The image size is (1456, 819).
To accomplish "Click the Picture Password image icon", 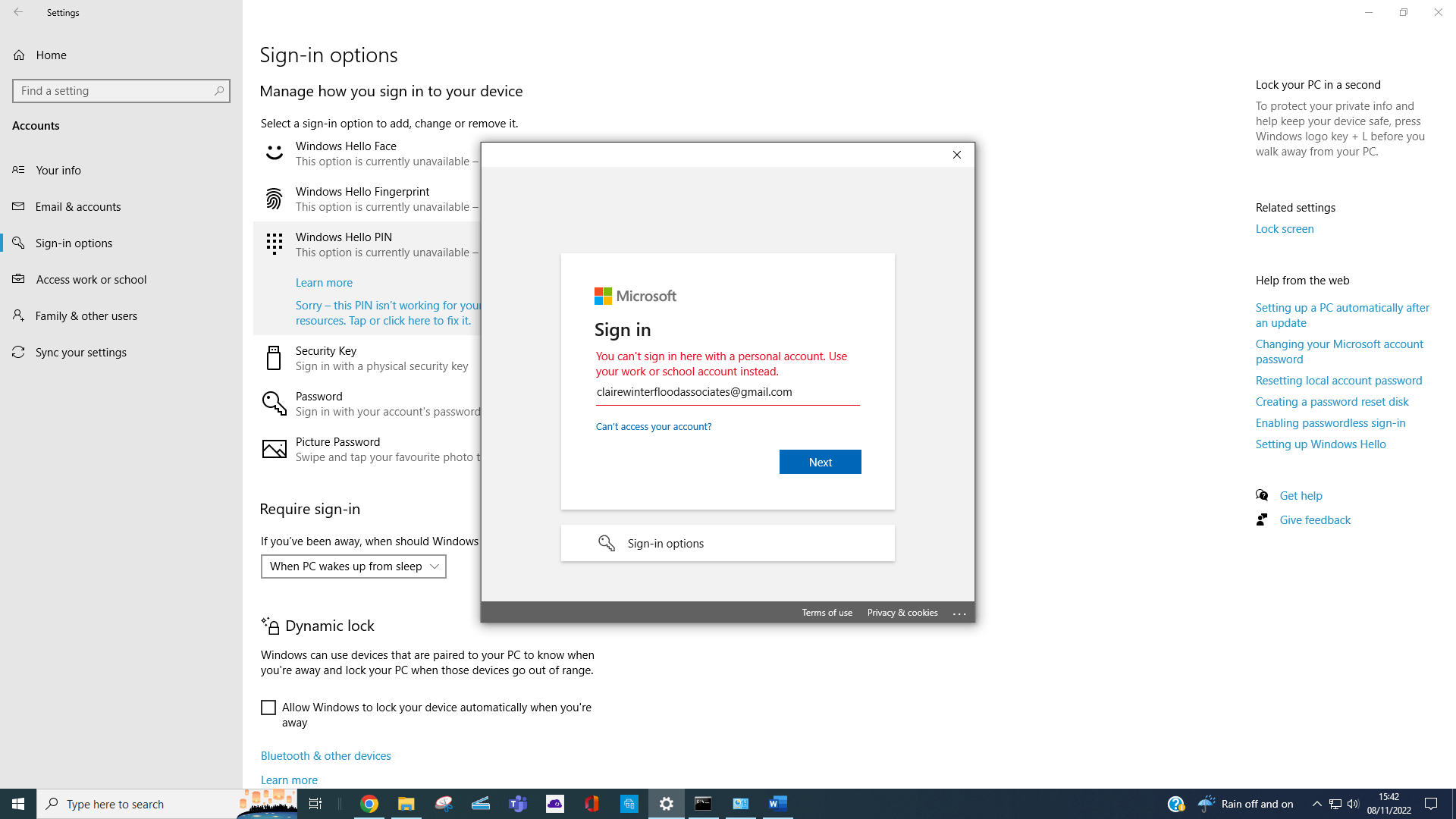I will tap(274, 449).
